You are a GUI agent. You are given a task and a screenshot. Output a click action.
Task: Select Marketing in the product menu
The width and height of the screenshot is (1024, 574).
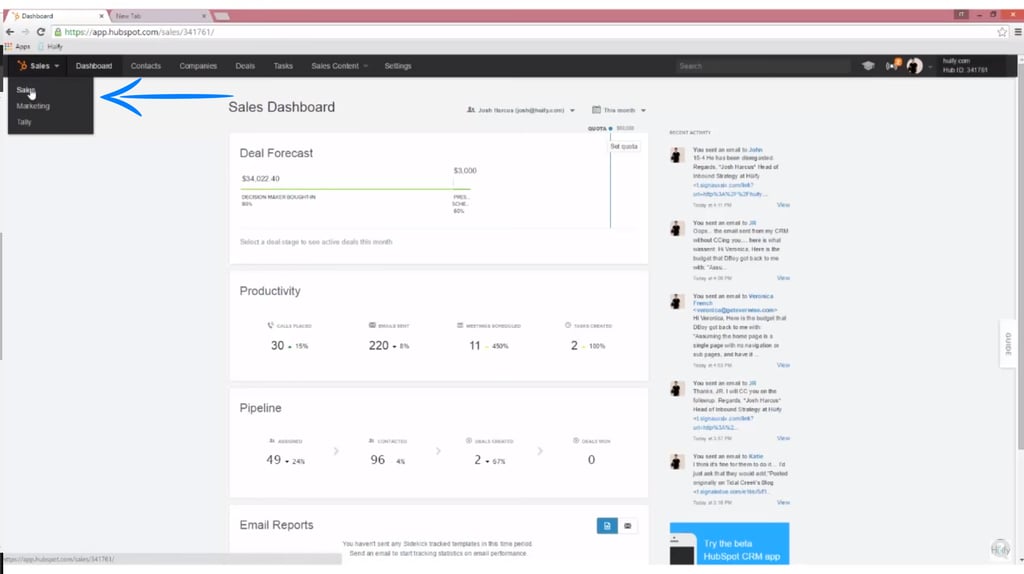point(33,106)
